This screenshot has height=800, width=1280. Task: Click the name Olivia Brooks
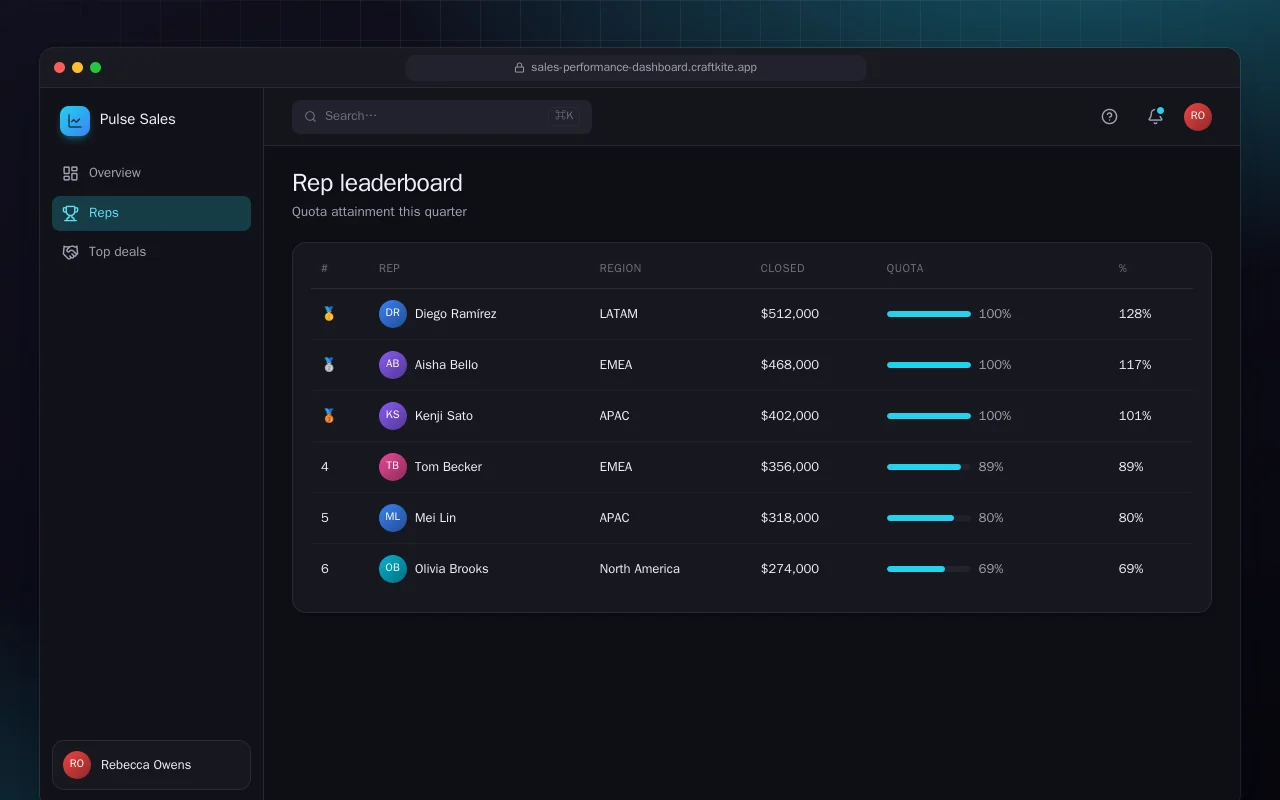tap(452, 569)
